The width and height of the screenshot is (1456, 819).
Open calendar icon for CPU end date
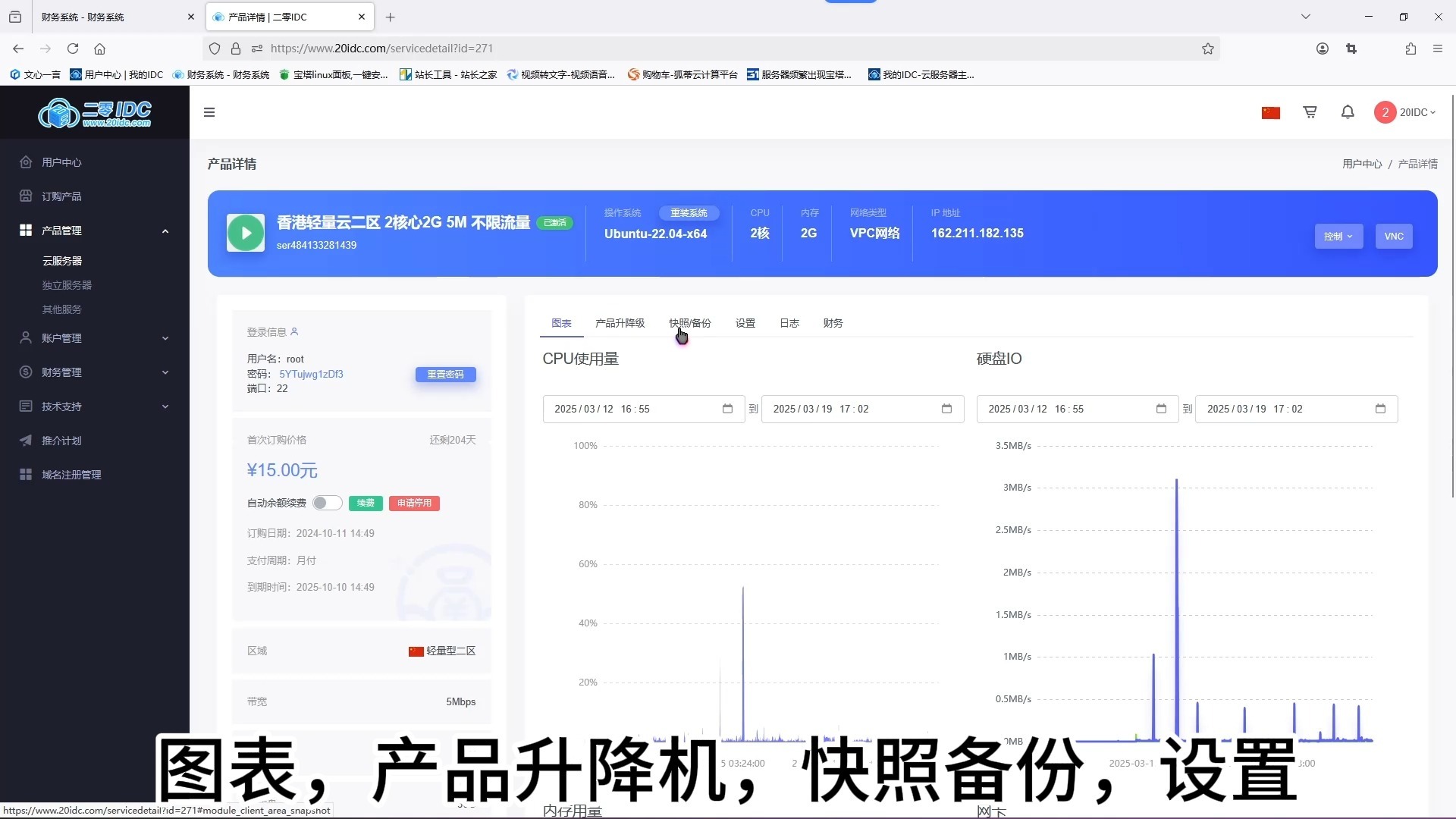coord(946,409)
